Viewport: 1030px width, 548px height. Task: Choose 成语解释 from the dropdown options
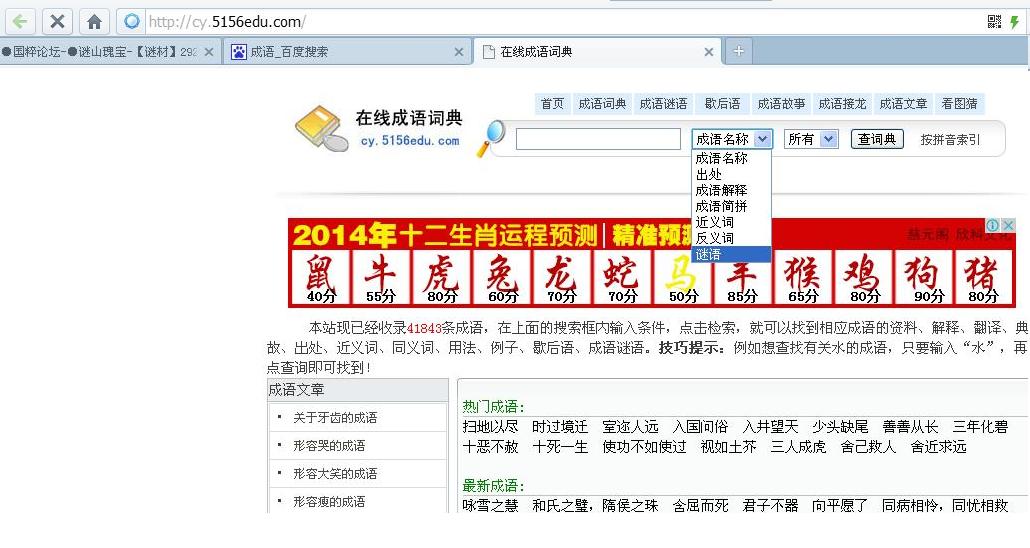click(721, 190)
